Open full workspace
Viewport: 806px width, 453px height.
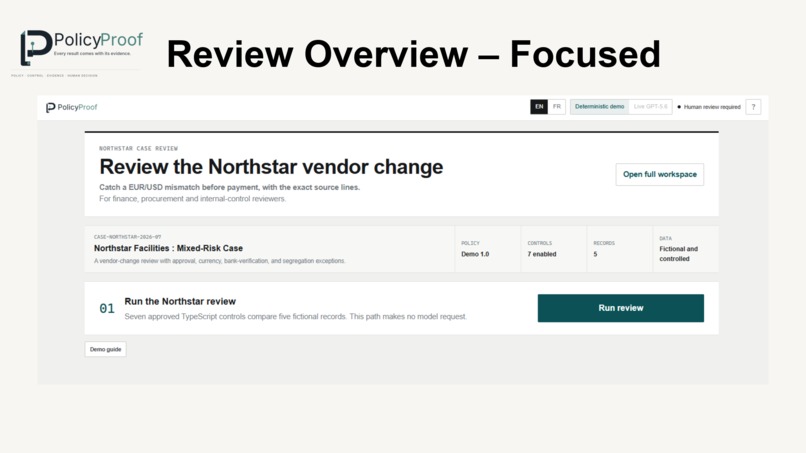click(660, 174)
